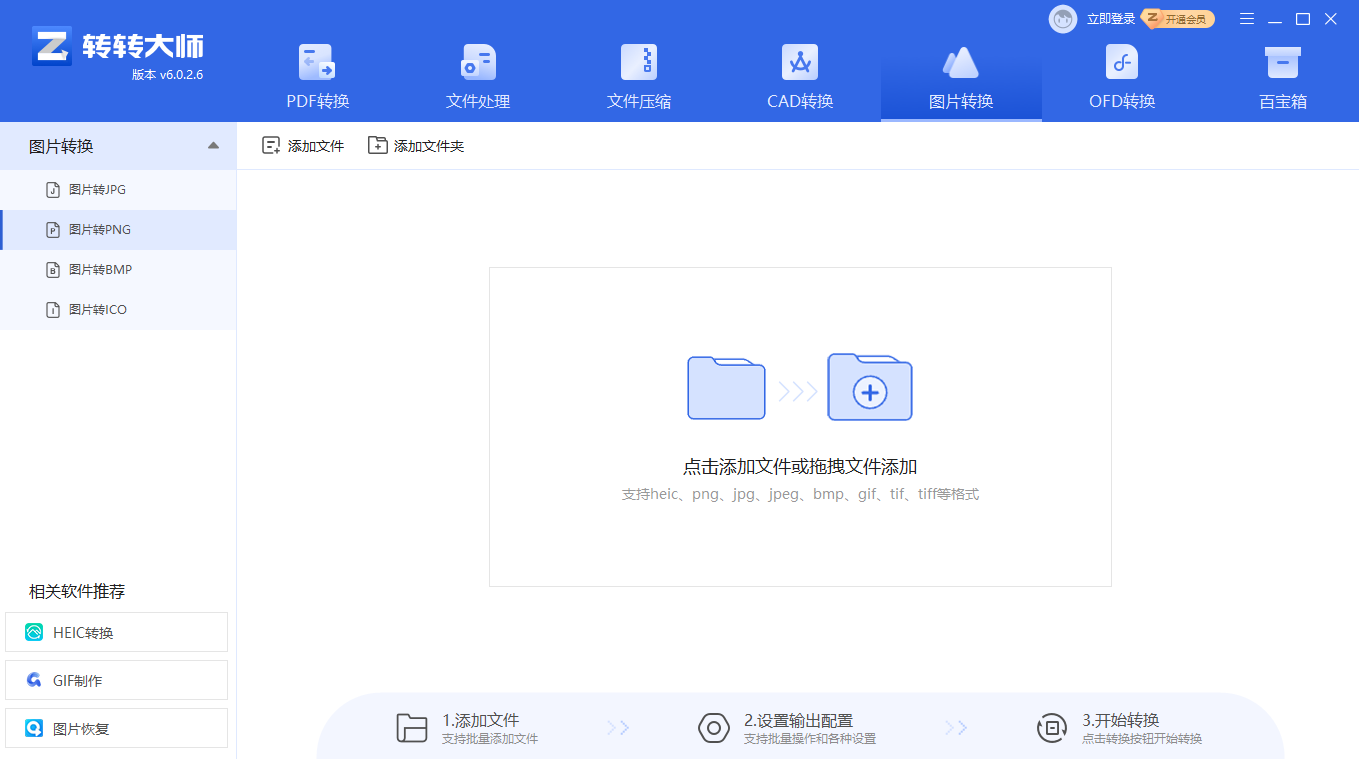Image resolution: width=1359 pixels, height=759 pixels.
Task: Select 图片转JPG in the sidebar
Action: [97, 190]
